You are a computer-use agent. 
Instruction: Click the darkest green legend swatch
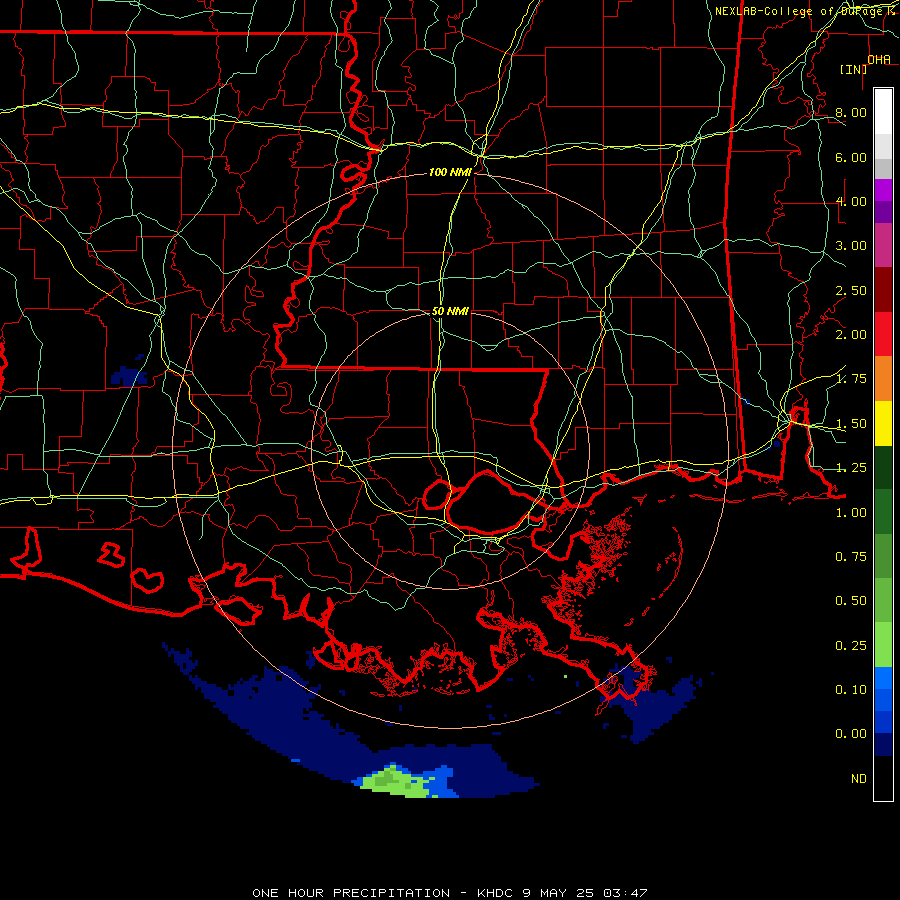coord(883,467)
